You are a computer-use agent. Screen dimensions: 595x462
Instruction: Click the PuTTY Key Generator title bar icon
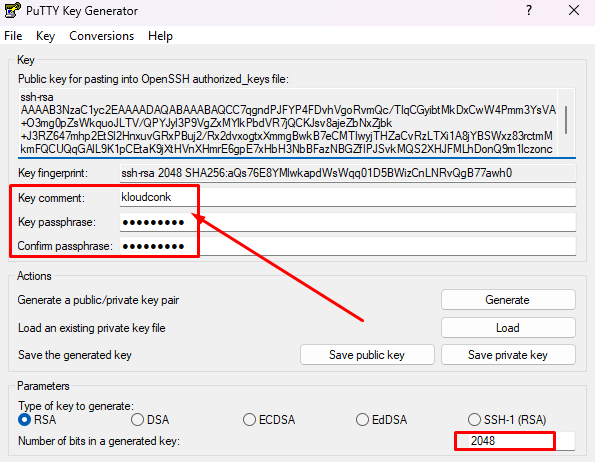12,10
